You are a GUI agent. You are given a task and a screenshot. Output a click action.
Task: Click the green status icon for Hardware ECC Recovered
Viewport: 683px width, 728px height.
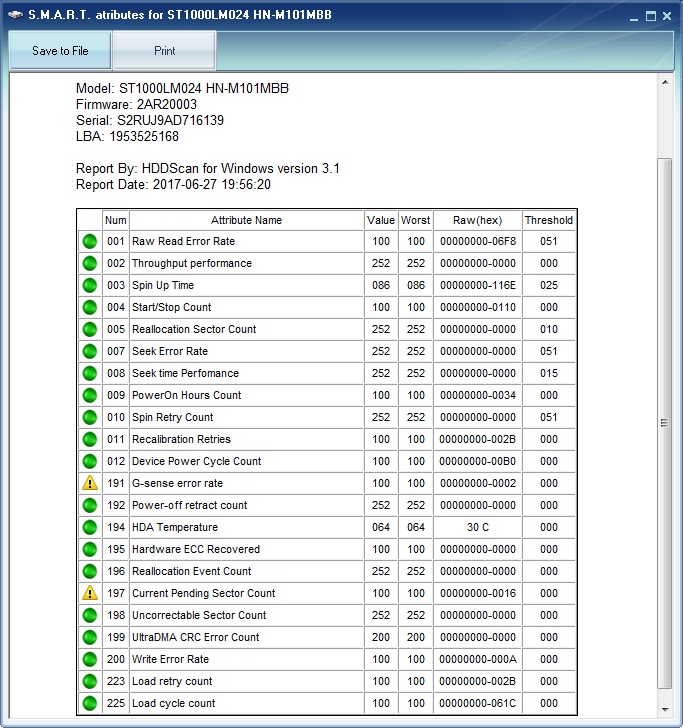(90, 549)
